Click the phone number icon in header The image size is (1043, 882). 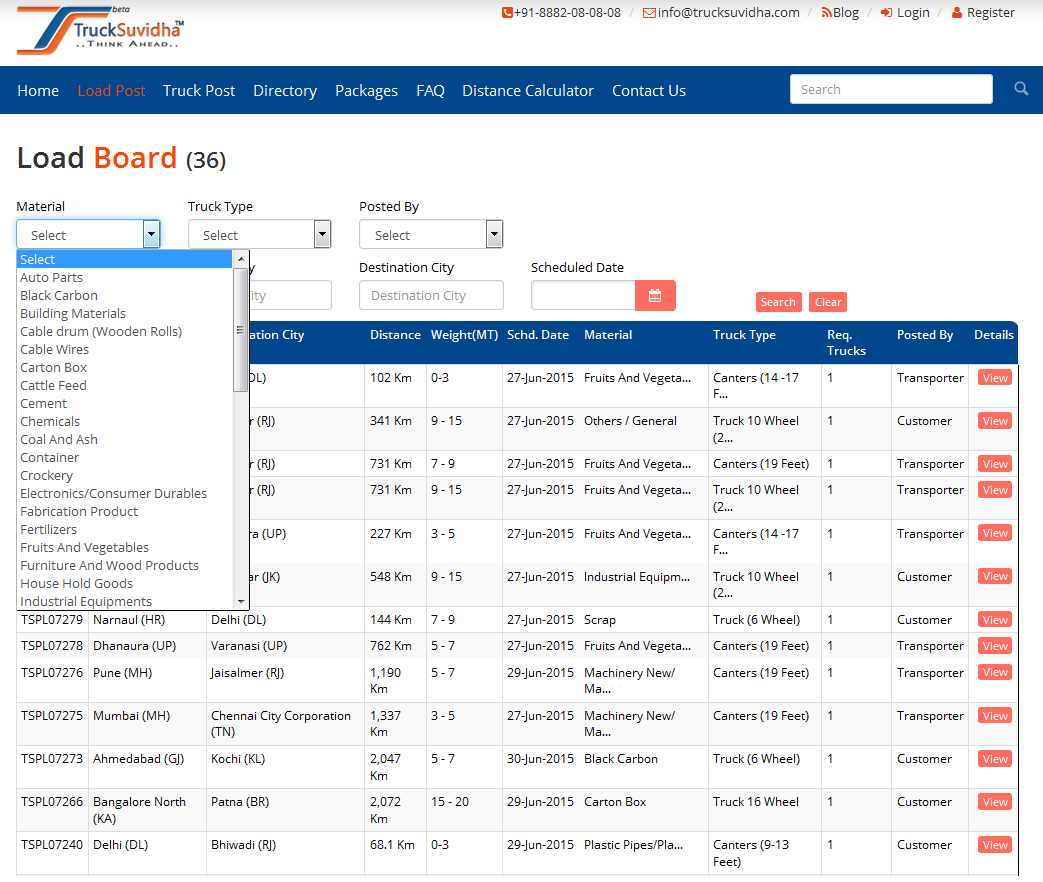[x=507, y=13]
